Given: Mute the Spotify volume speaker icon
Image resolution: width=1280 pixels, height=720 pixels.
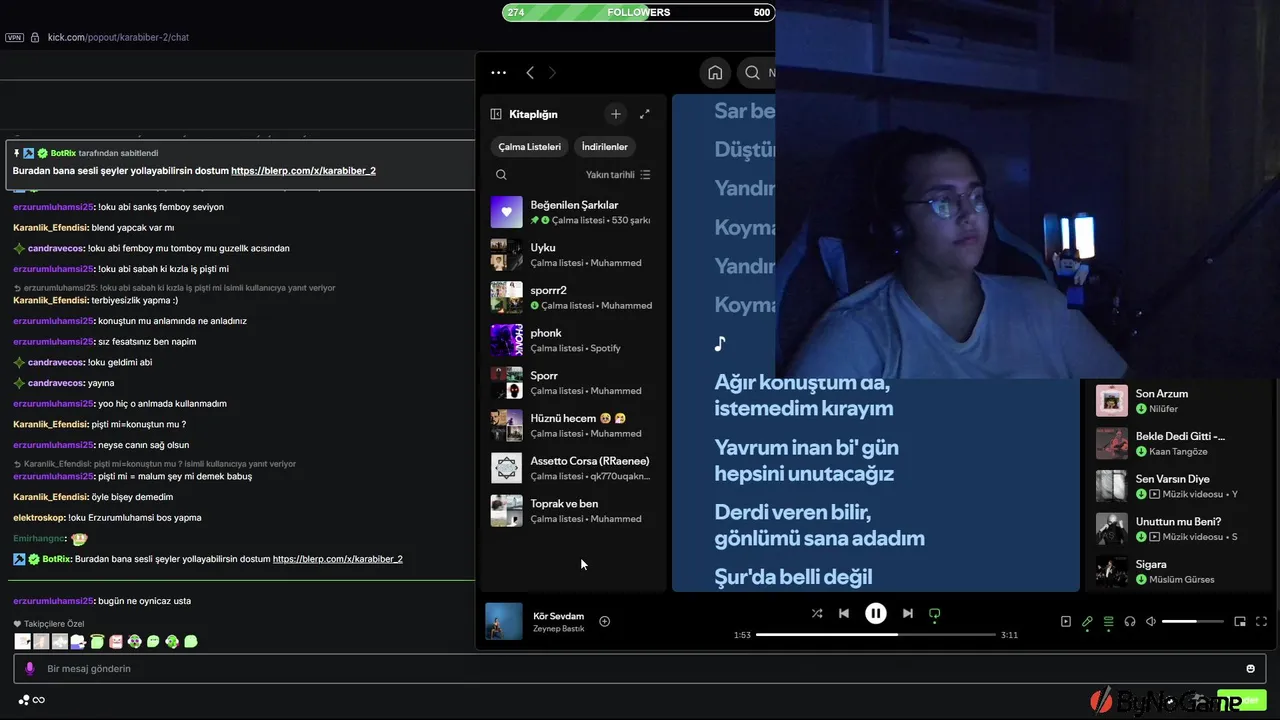Looking at the screenshot, I should pos(1151,621).
